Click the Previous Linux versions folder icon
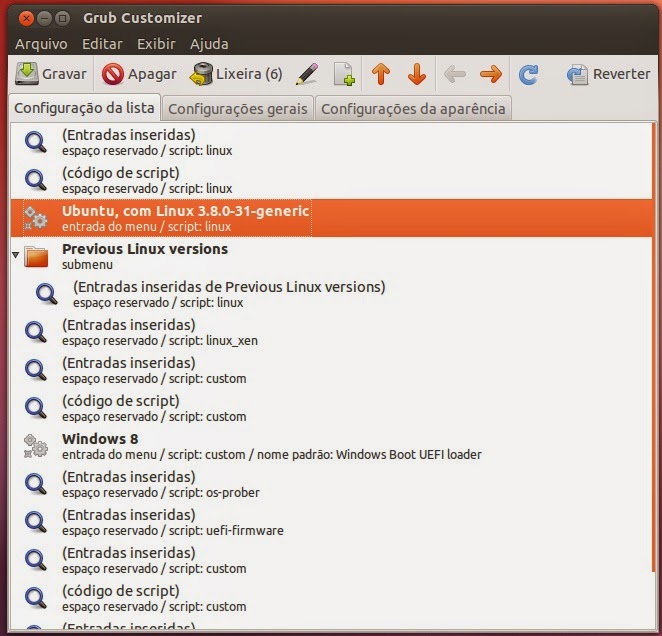The image size is (662, 636). coord(36,256)
